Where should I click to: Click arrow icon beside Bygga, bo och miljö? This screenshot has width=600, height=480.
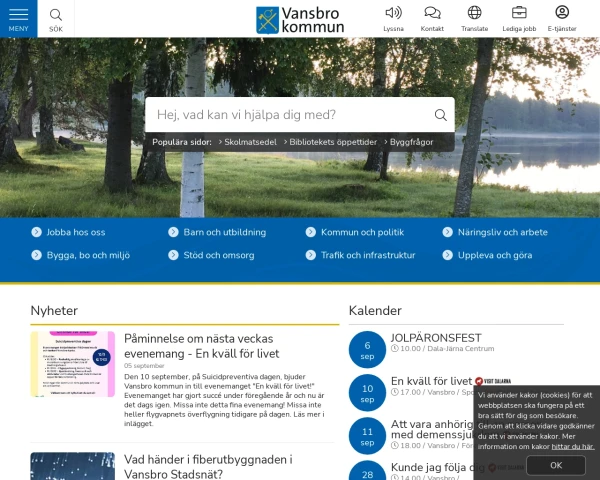pos(36,255)
